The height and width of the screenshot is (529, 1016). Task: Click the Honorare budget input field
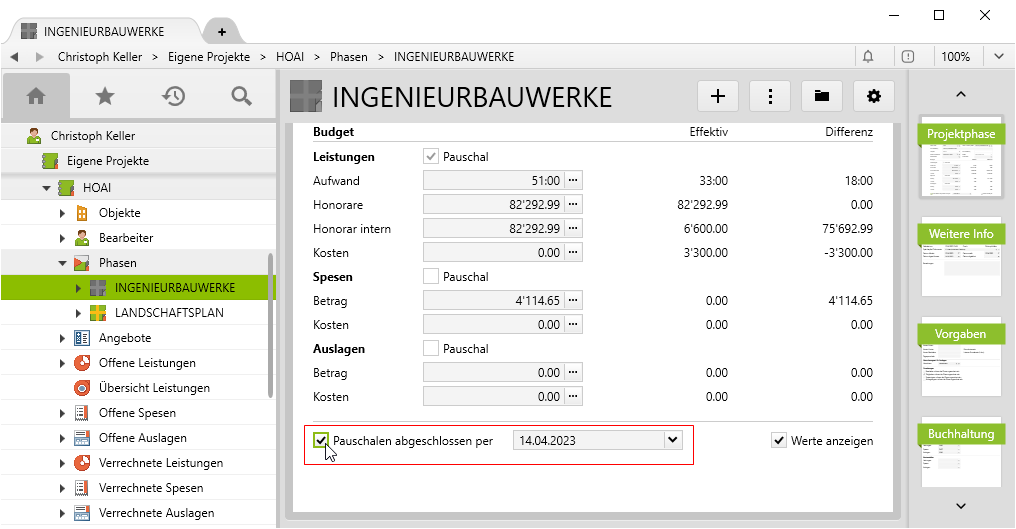pos(493,205)
